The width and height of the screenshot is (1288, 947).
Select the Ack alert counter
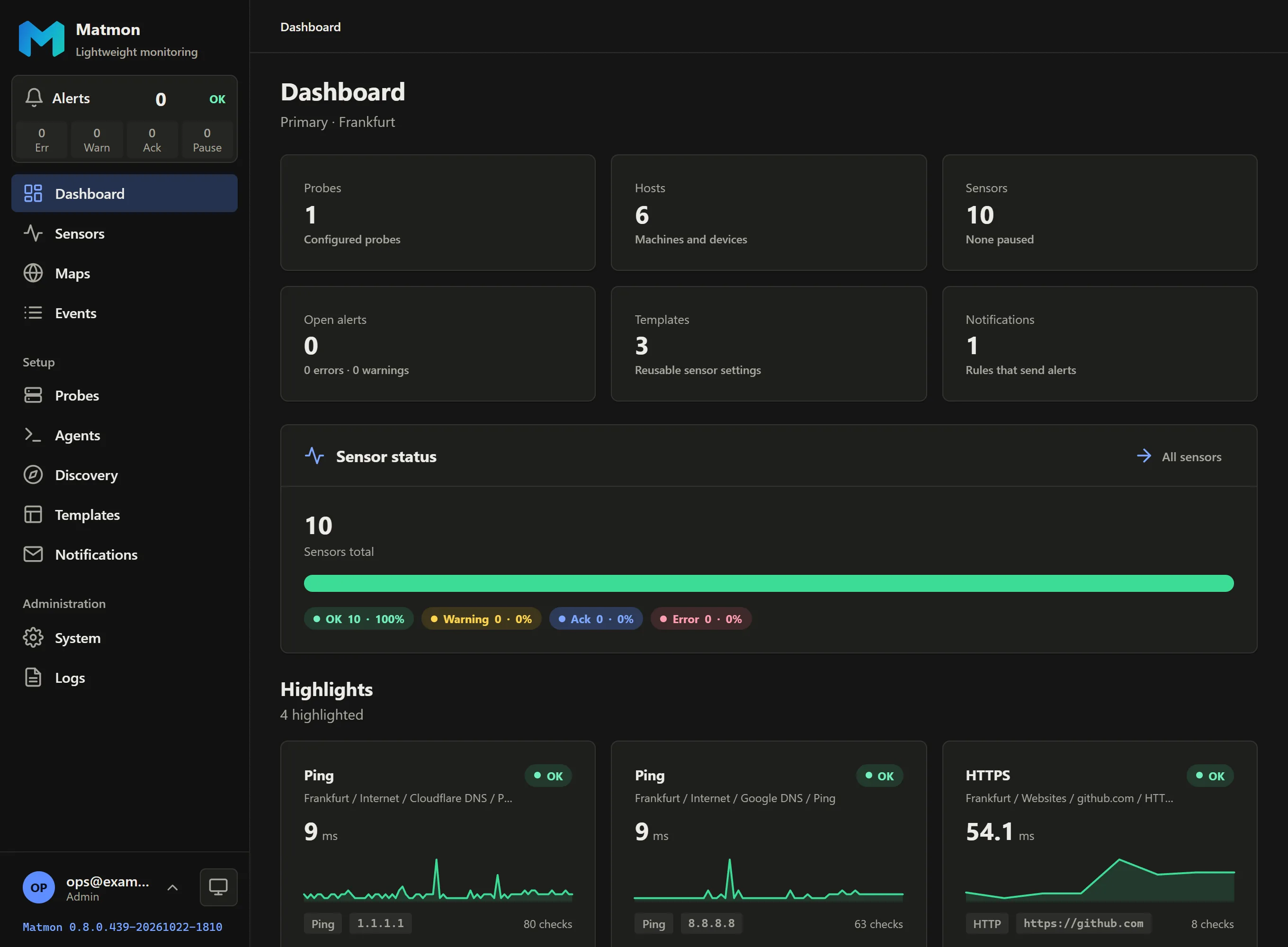point(152,139)
